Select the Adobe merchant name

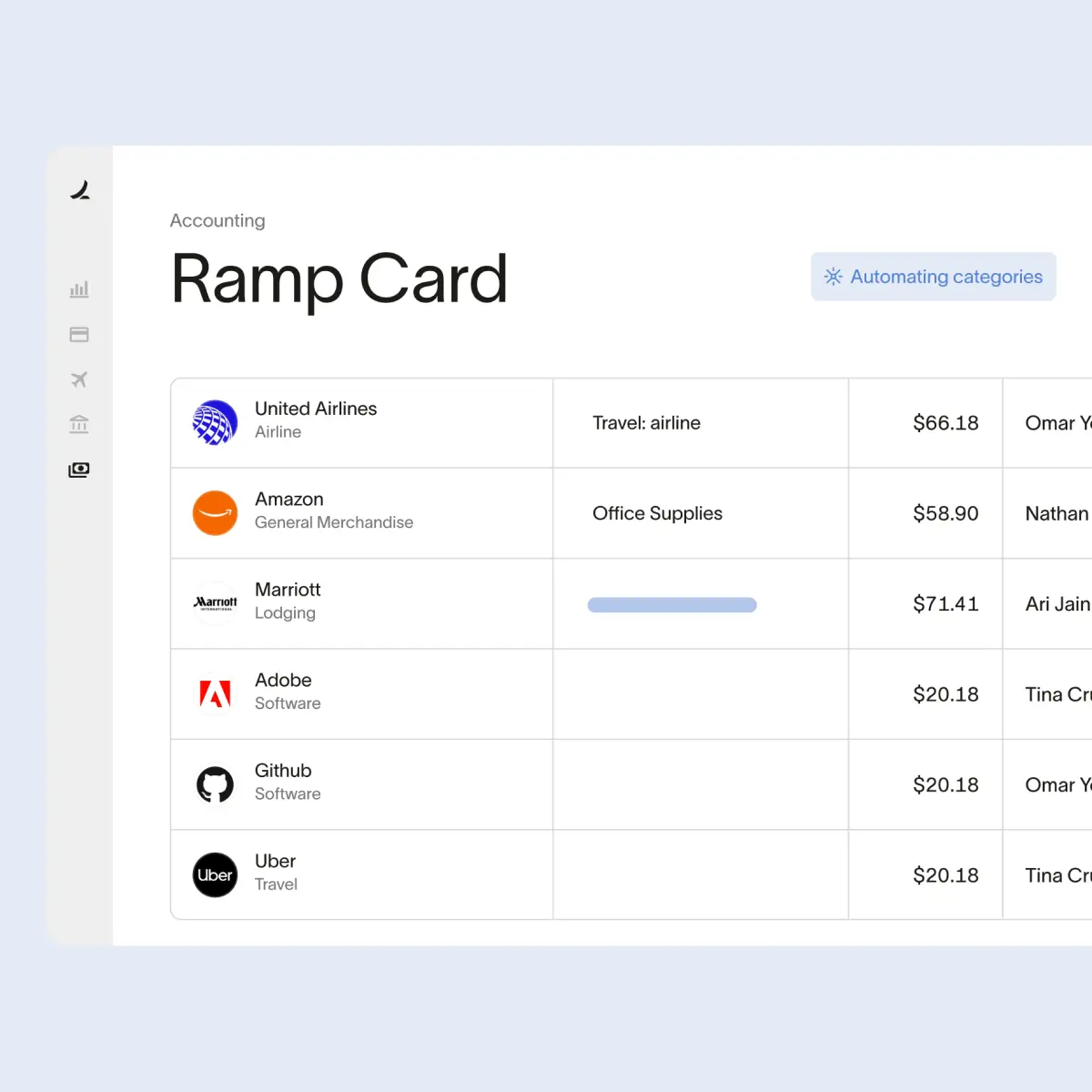click(x=283, y=680)
